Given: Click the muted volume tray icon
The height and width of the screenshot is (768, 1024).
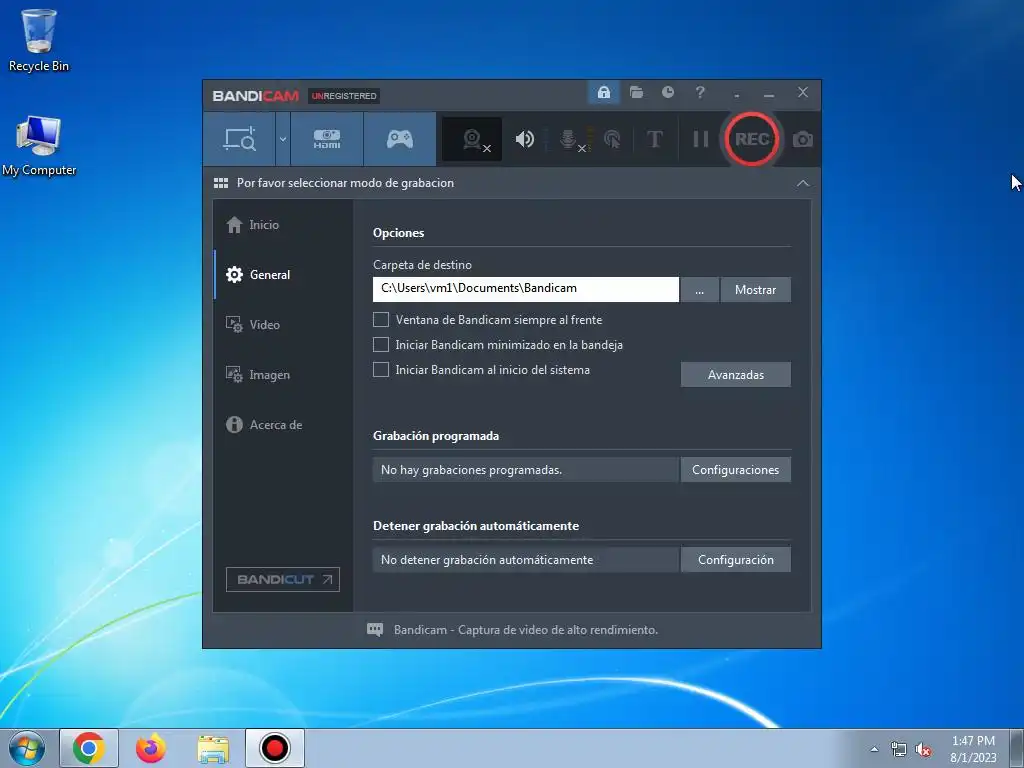Looking at the screenshot, I should tap(923, 750).
